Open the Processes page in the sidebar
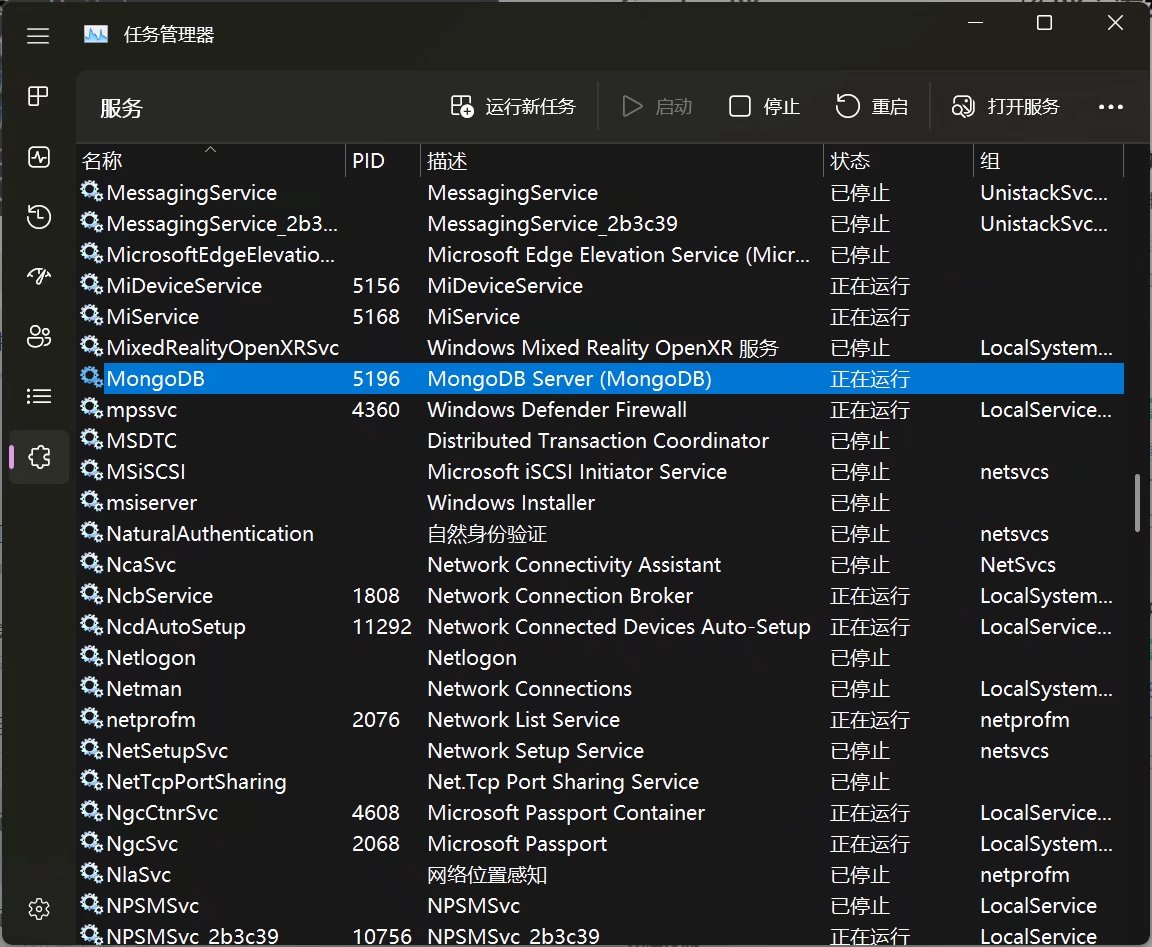This screenshot has width=1152, height=947. pos(38,96)
